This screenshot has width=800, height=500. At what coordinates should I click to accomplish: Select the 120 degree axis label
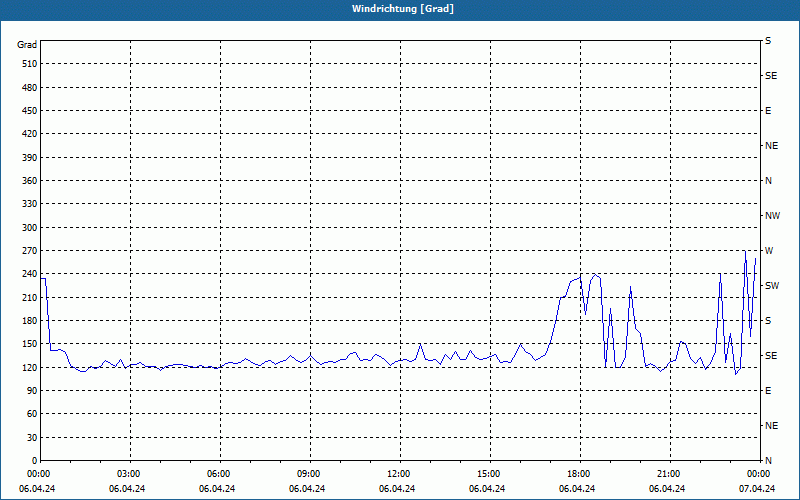click(x=29, y=367)
